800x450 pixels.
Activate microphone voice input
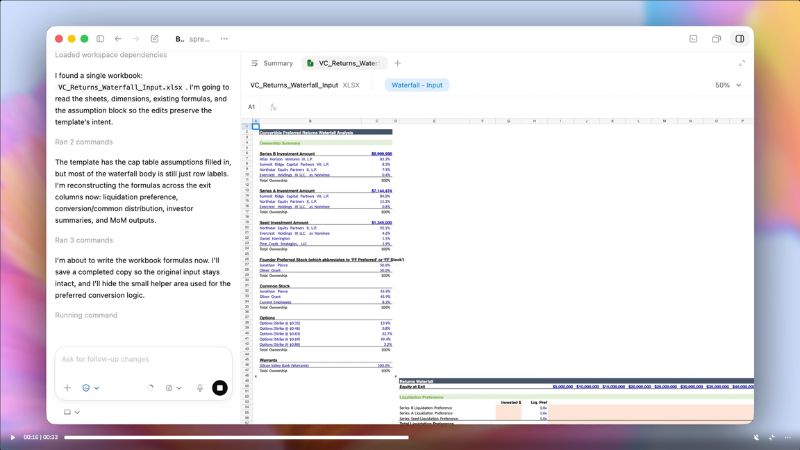(200, 387)
